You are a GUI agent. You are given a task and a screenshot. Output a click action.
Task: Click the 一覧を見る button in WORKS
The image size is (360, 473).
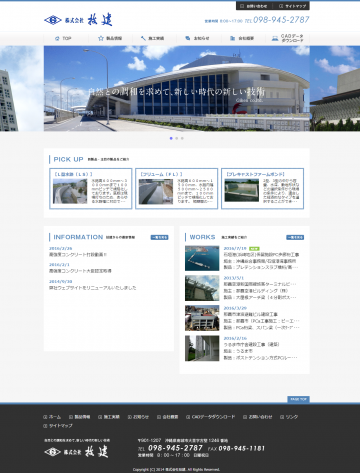[295, 237]
